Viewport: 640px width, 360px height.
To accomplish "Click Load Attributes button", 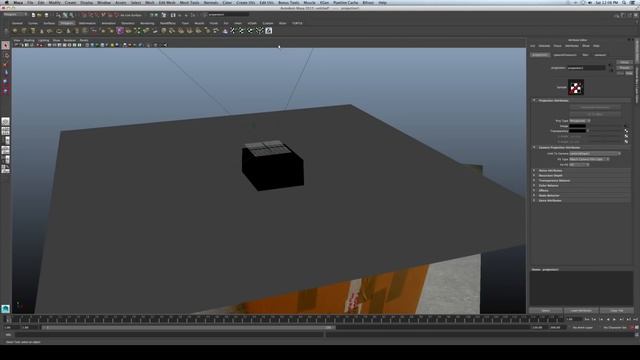I will (581, 311).
